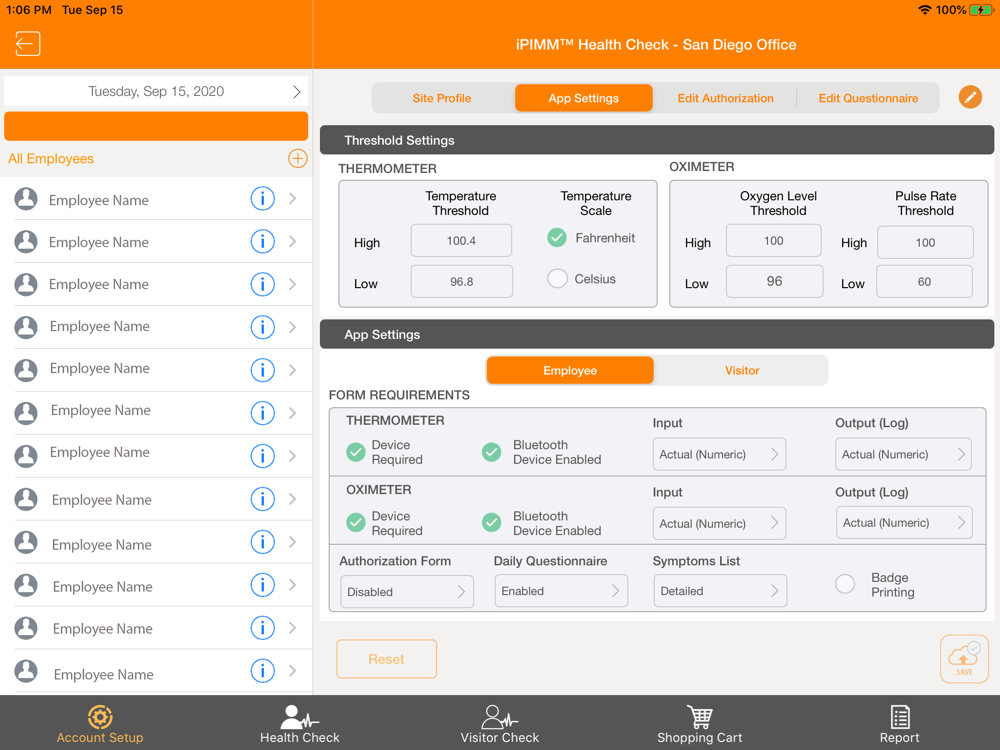
Task: Open info for the eighth employee
Action: 262,499
